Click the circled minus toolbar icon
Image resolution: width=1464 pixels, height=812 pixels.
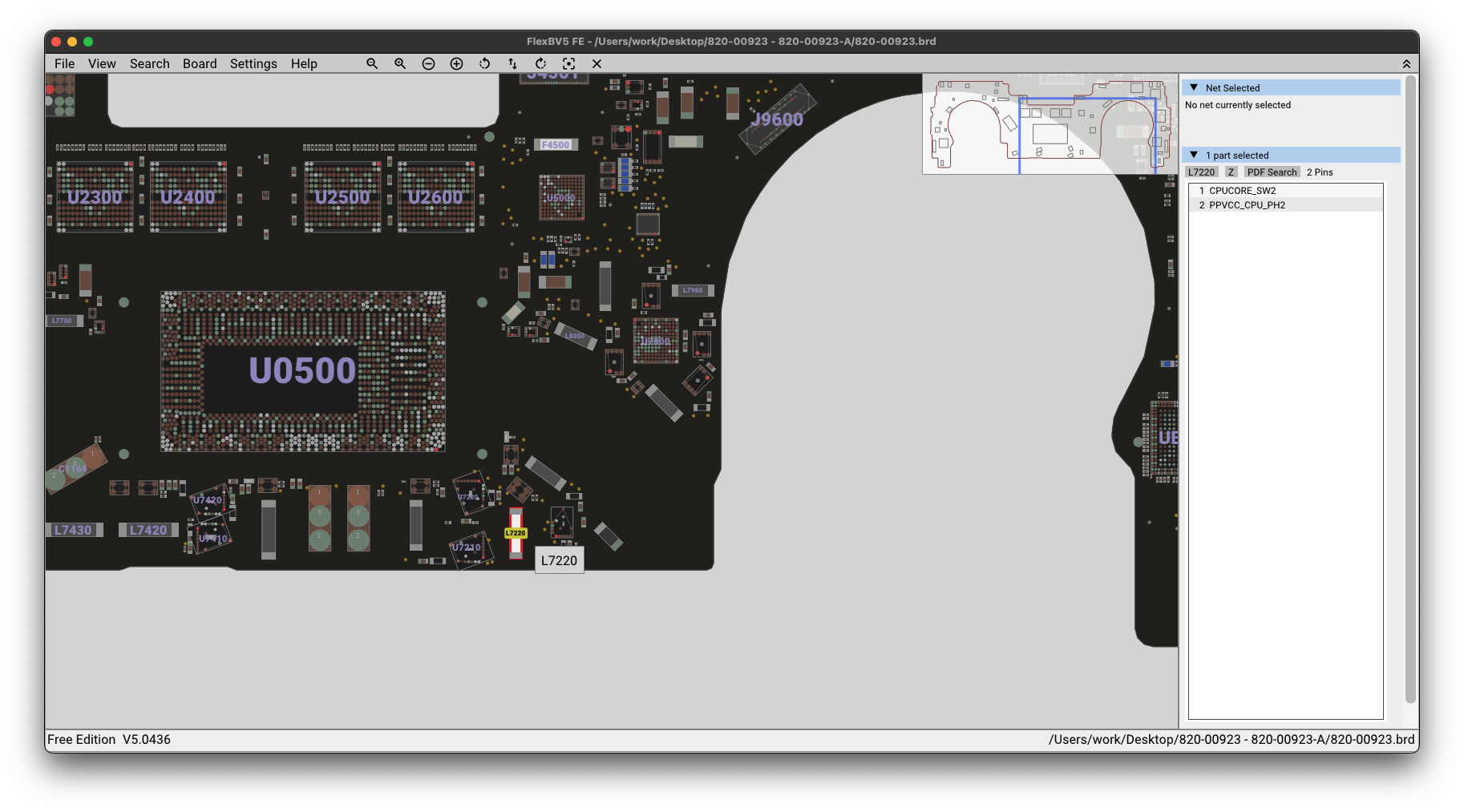tap(428, 63)
